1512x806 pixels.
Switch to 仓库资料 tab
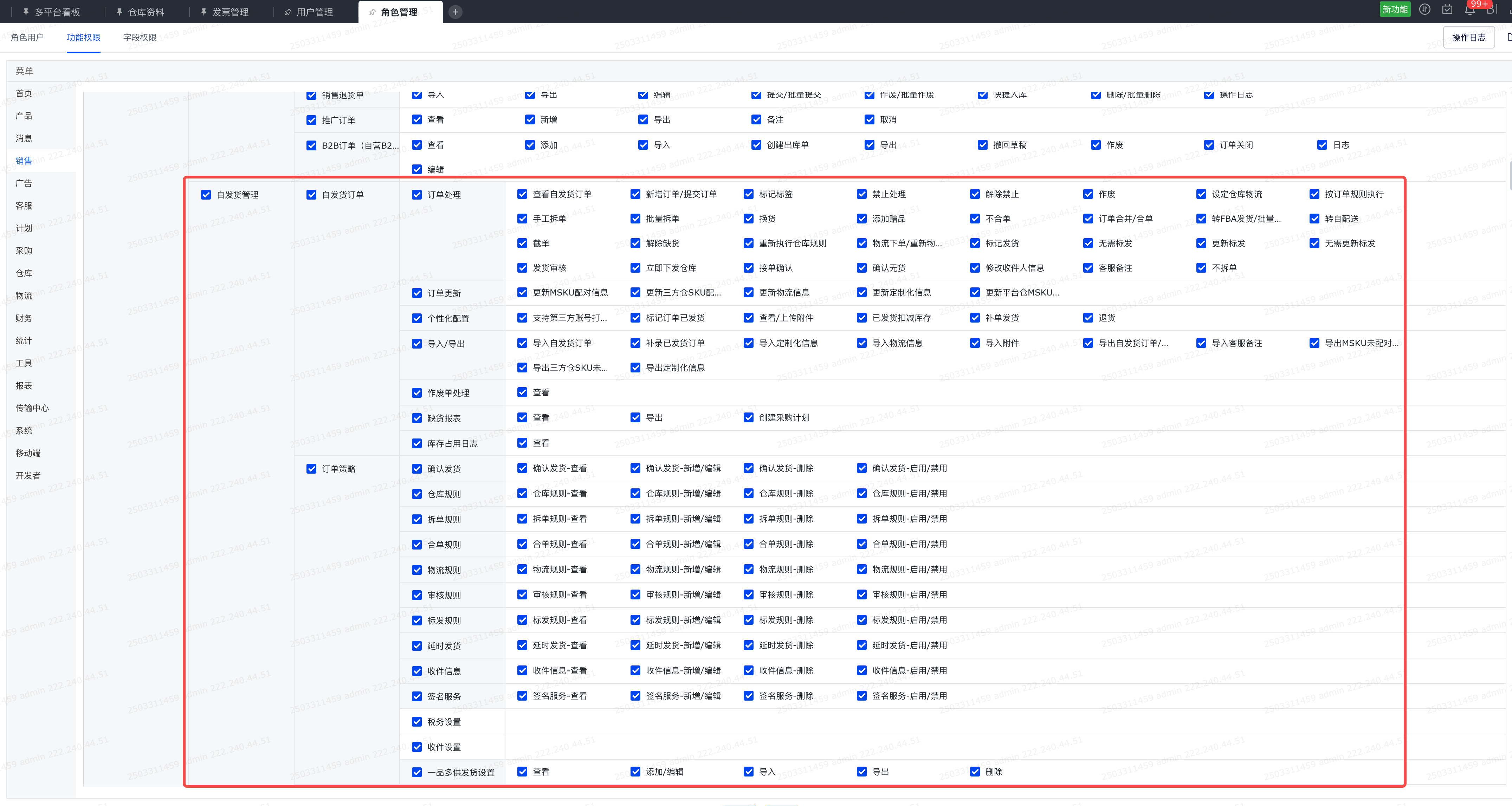click(146, 12)
